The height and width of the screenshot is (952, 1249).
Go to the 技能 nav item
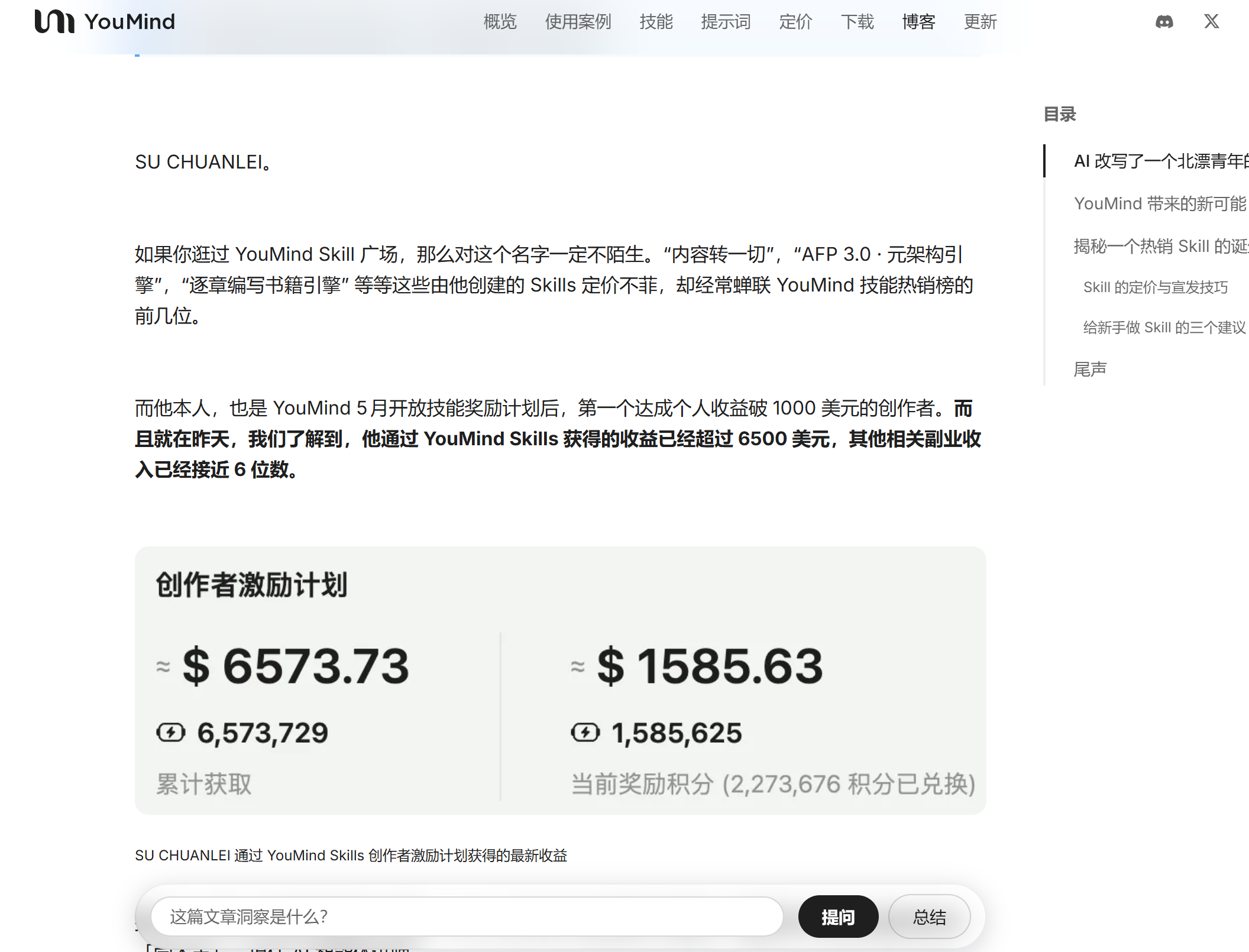click(656, 22)
